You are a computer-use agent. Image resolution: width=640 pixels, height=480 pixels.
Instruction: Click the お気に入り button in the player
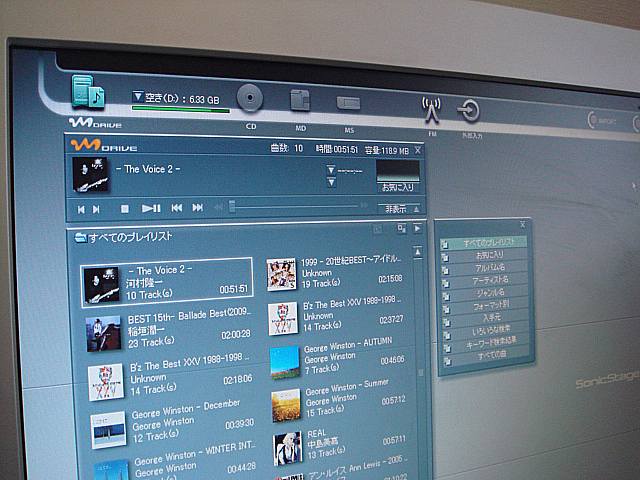tap(398, 187)
